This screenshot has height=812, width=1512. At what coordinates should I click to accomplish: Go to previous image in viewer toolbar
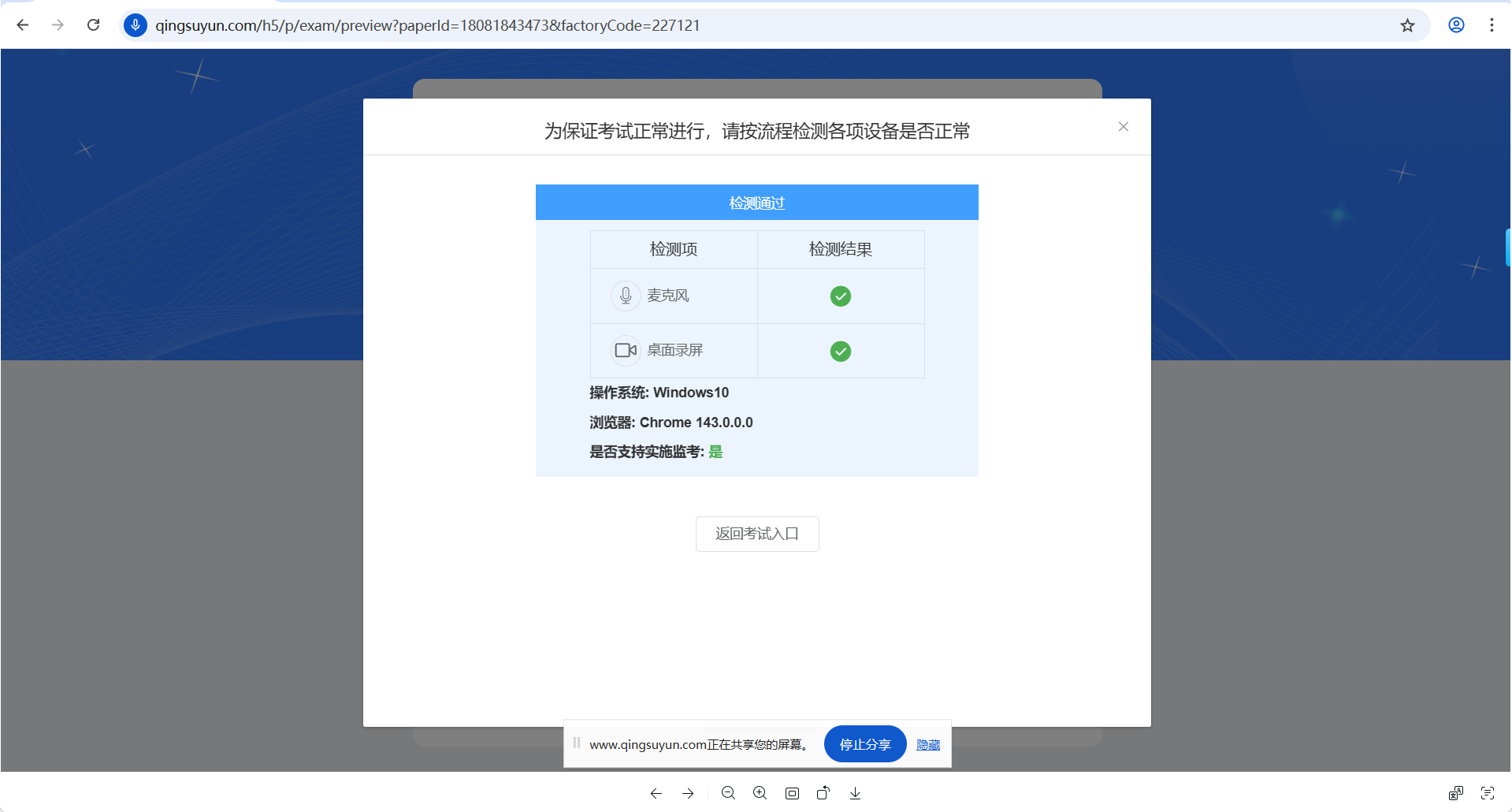tap(656, 793)
